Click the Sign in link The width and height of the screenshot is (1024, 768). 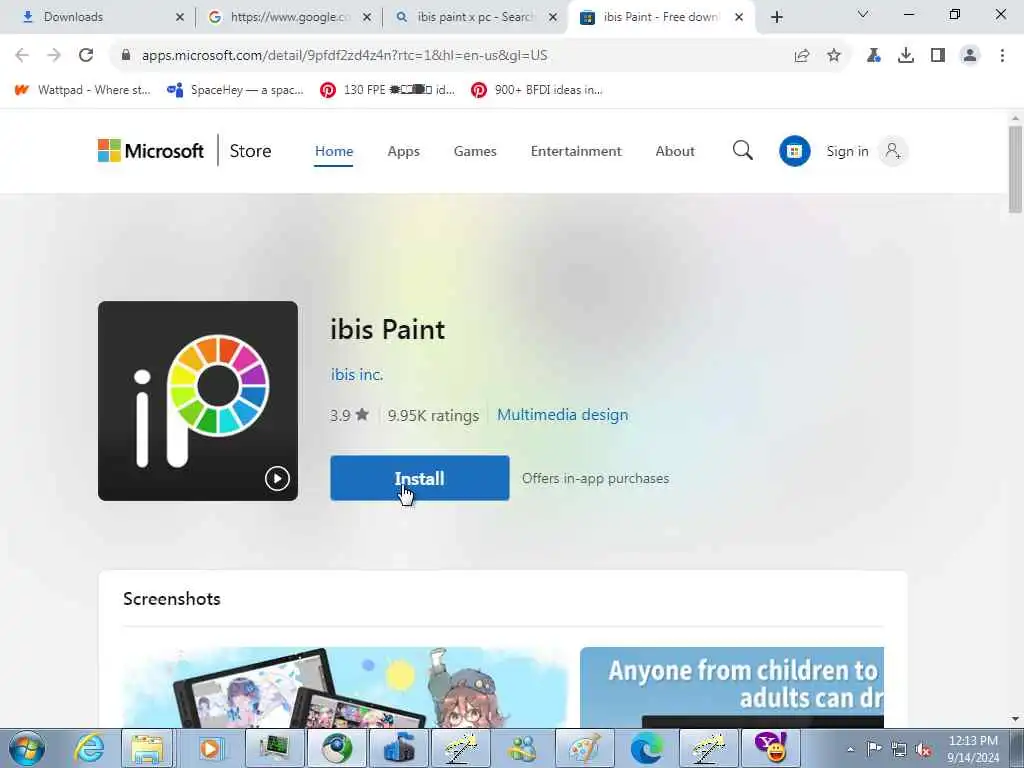(847, 151)
